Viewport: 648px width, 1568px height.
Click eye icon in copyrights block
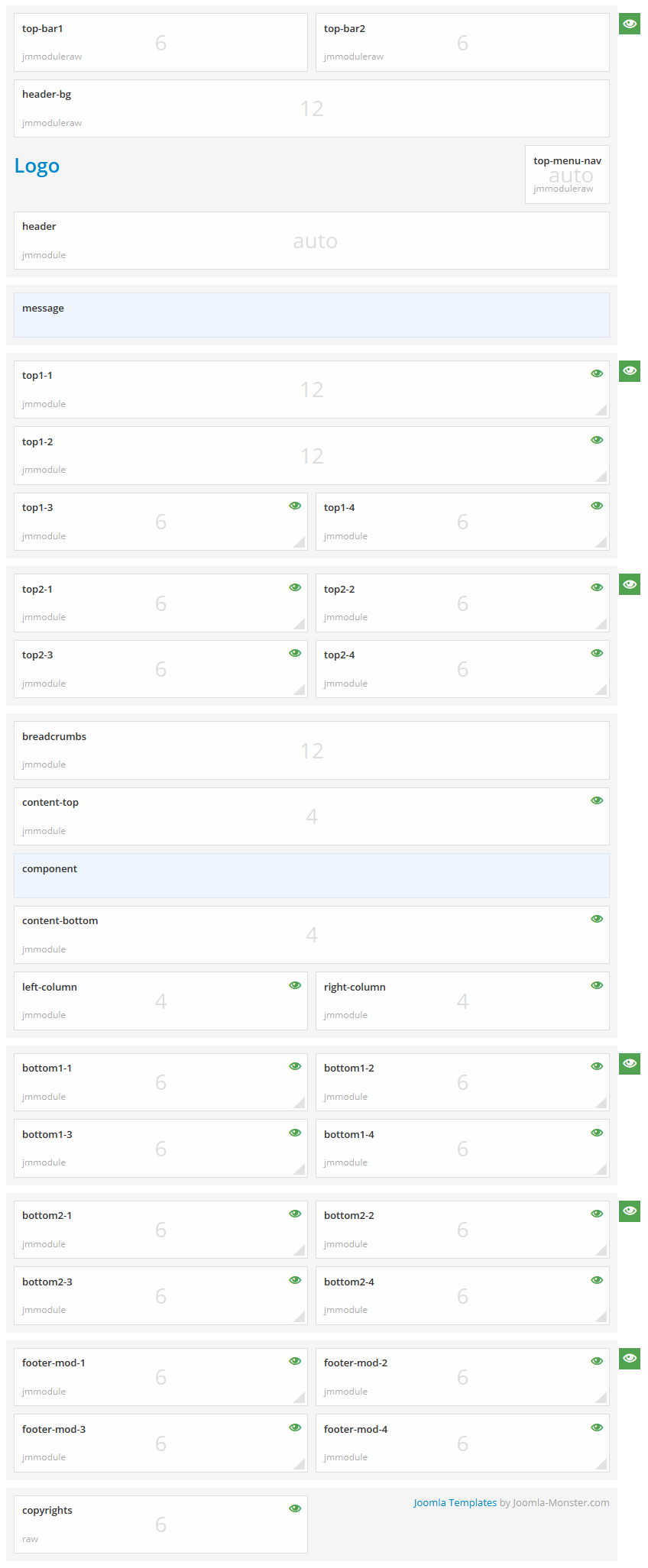pos(295,1508)
